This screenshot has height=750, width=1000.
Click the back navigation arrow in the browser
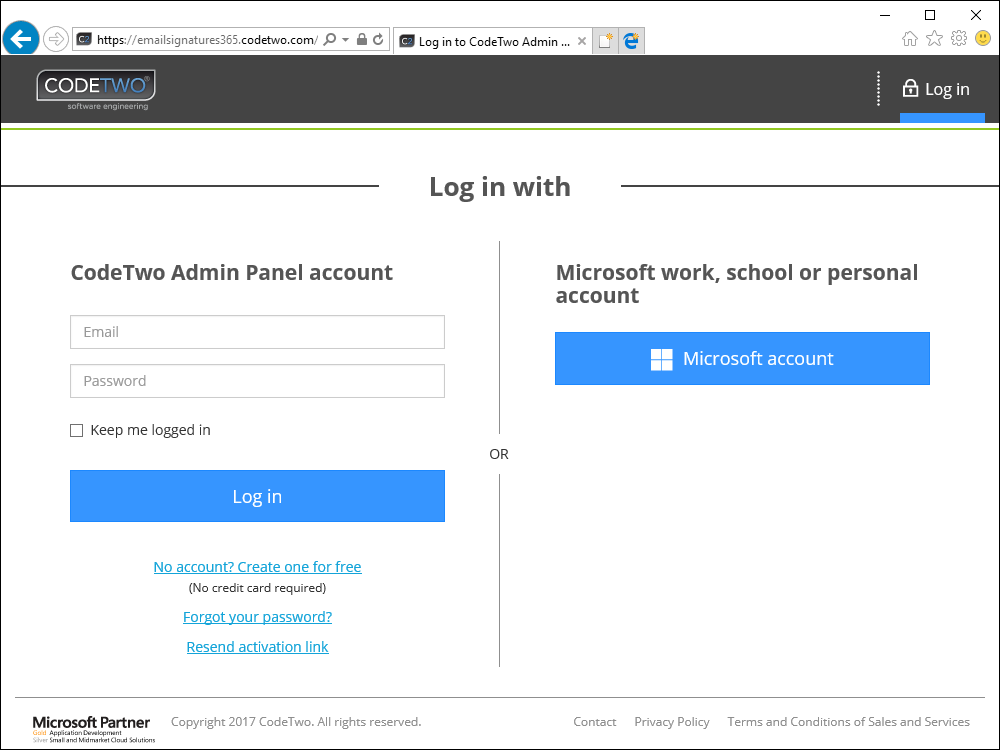(x=20, y=38)
